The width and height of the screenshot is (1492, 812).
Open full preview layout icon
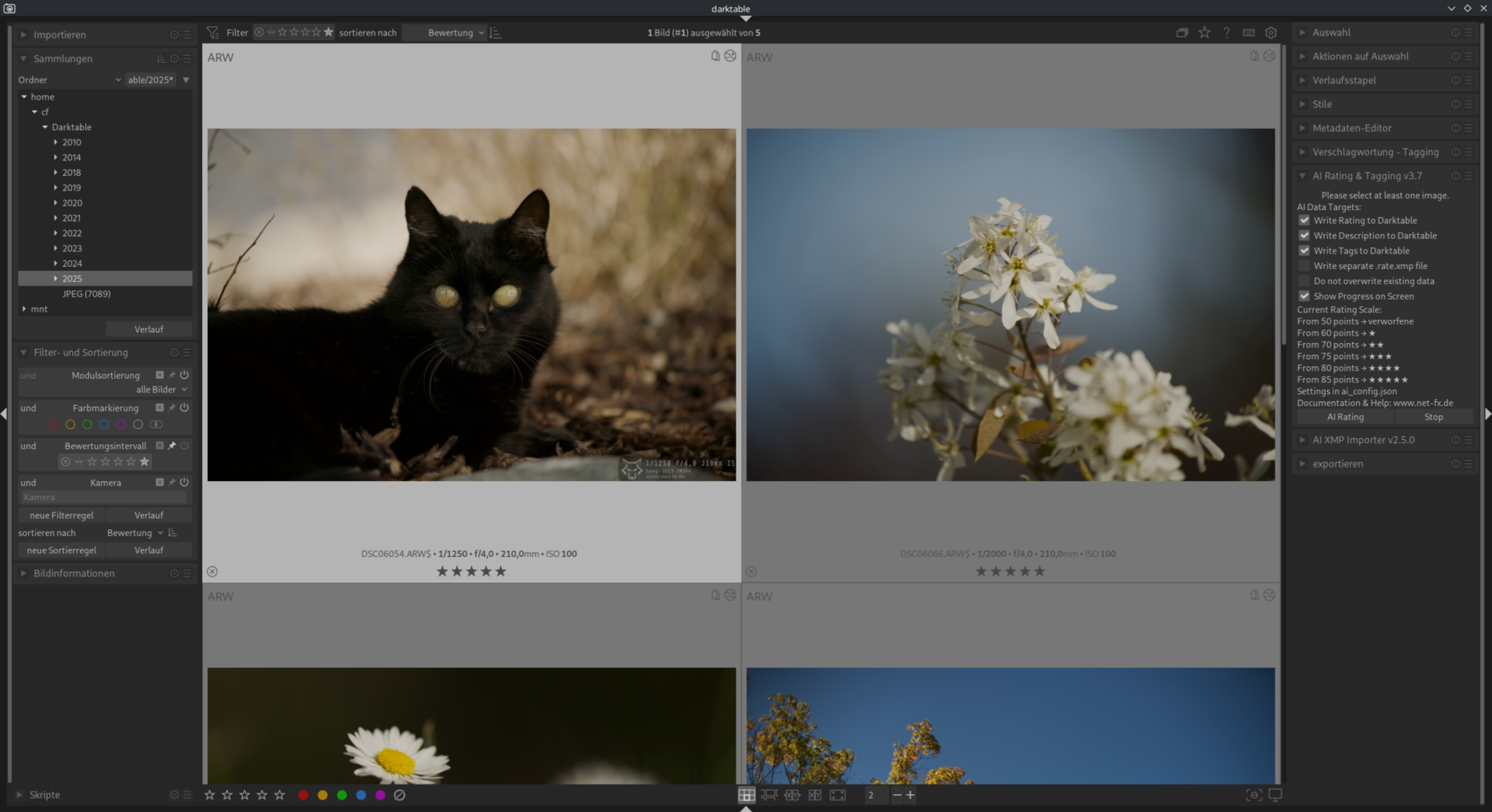tap(838, 795)
